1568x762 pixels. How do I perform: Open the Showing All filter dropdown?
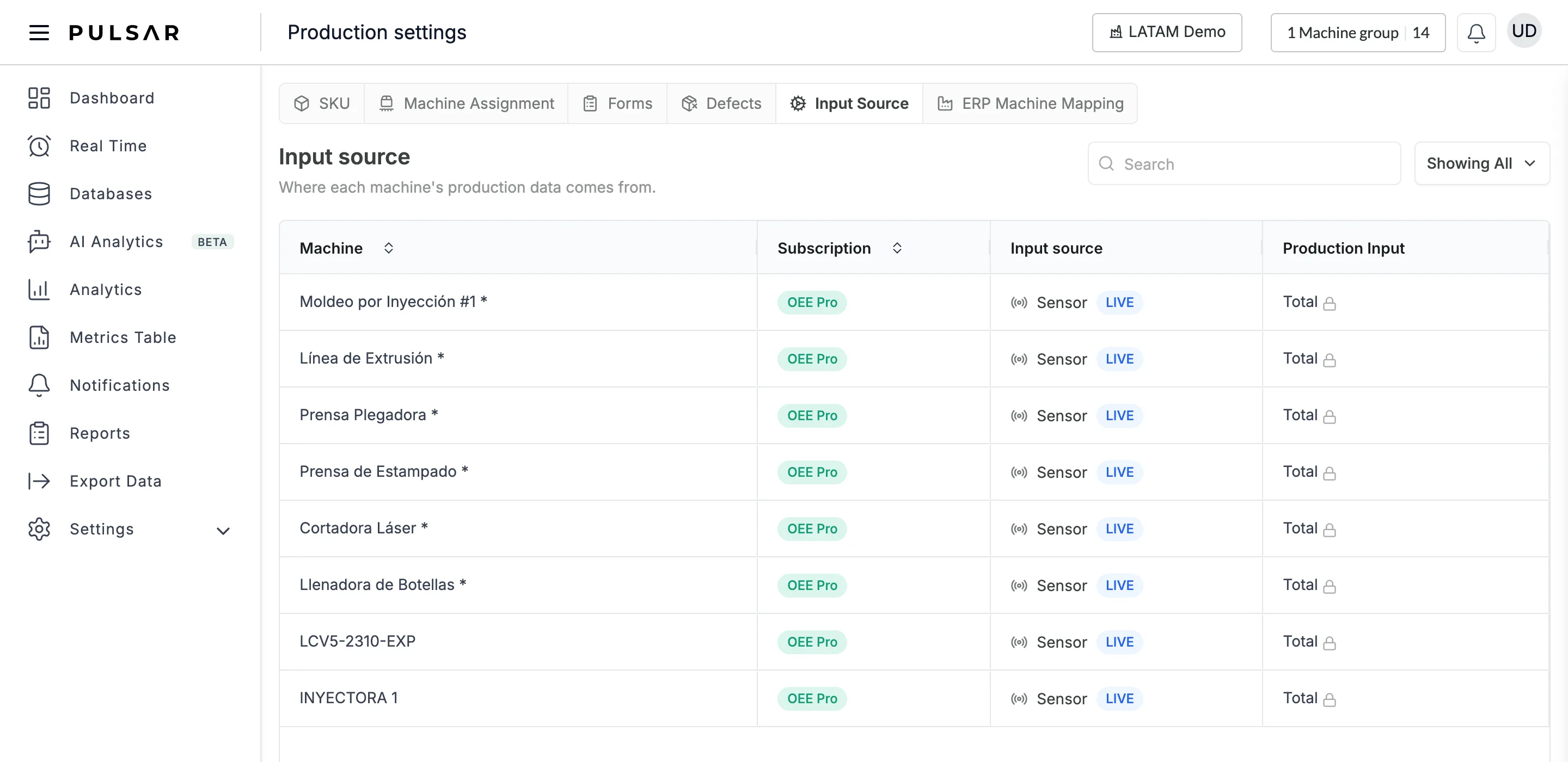pyautogui.click(x=1481, y=163)
